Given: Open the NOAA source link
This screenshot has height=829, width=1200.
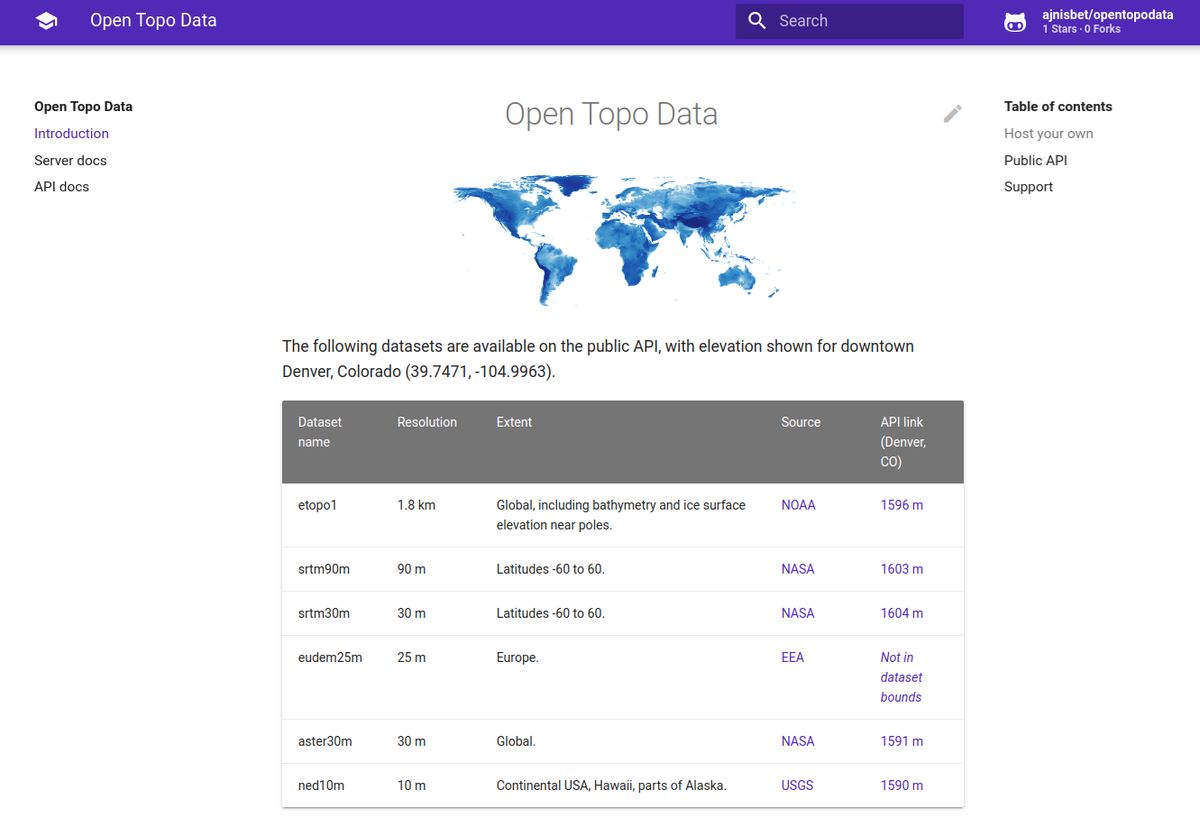Looking at the screenshot, I should (x=798, y=505).
